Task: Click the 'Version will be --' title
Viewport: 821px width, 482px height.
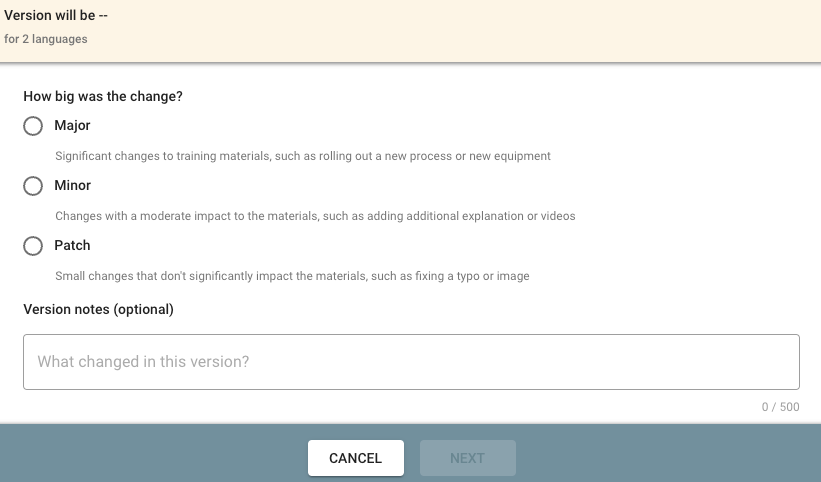Action: [x=56, y=15]
